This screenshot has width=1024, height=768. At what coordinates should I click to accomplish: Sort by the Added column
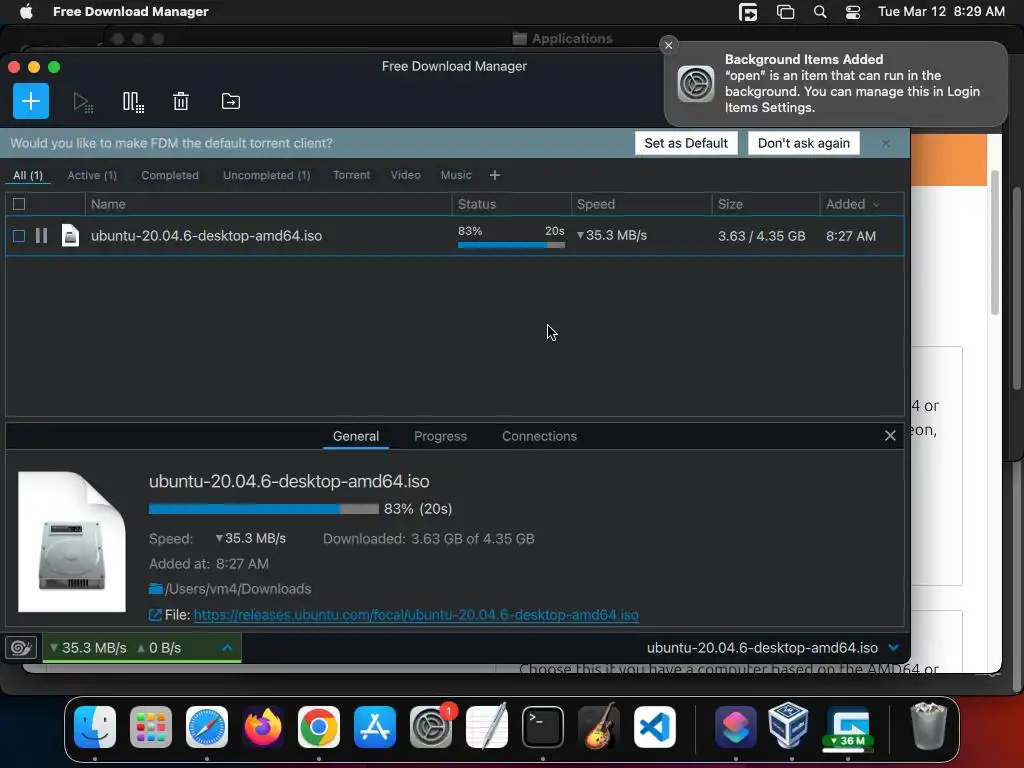(x=861, y=204)
